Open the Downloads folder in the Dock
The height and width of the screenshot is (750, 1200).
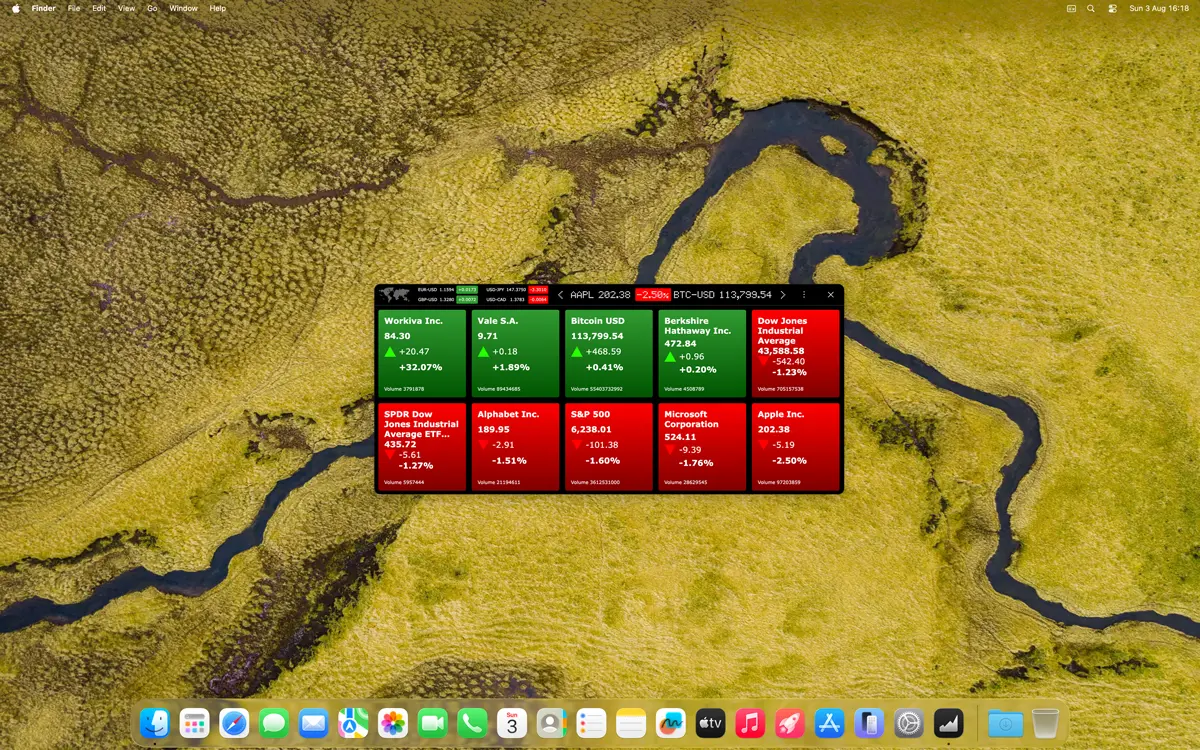coord(1005,723)
